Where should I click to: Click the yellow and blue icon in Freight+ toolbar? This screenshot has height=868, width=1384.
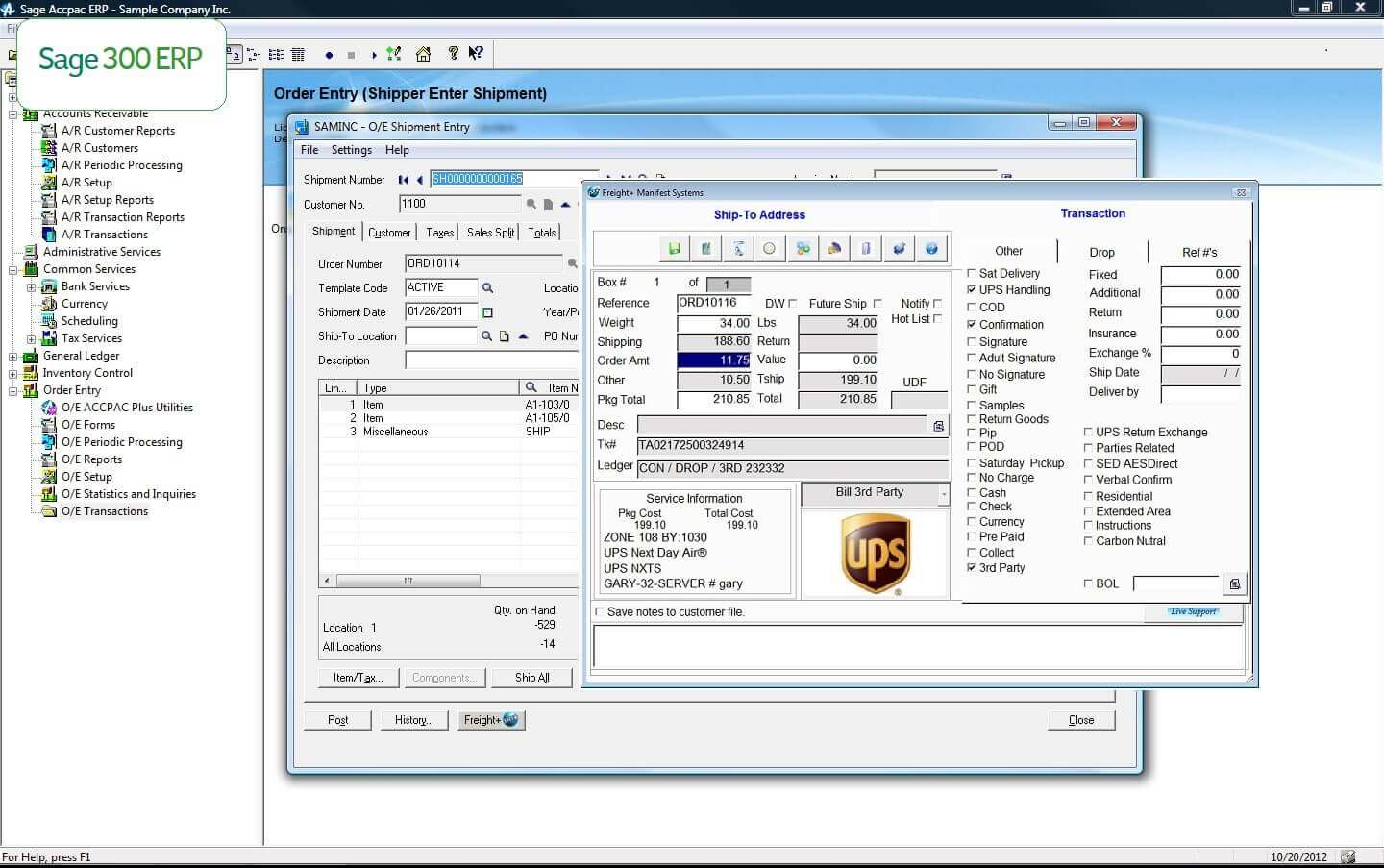834,249
